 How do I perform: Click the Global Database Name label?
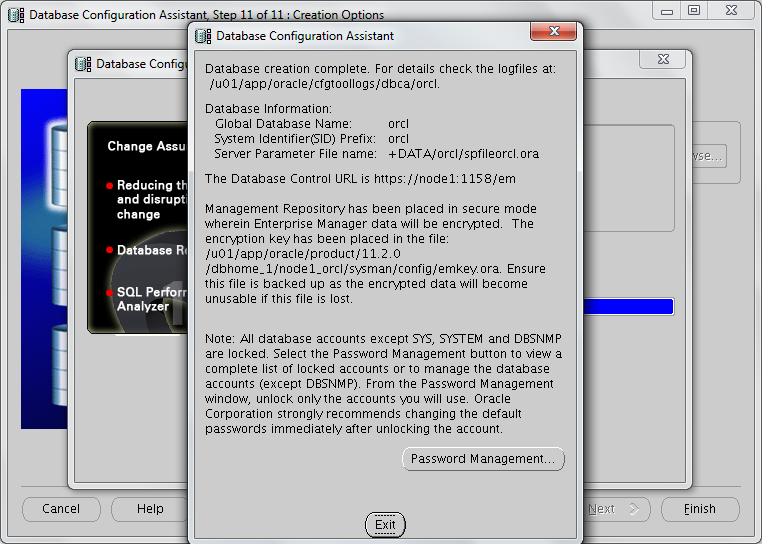point(283,124)
